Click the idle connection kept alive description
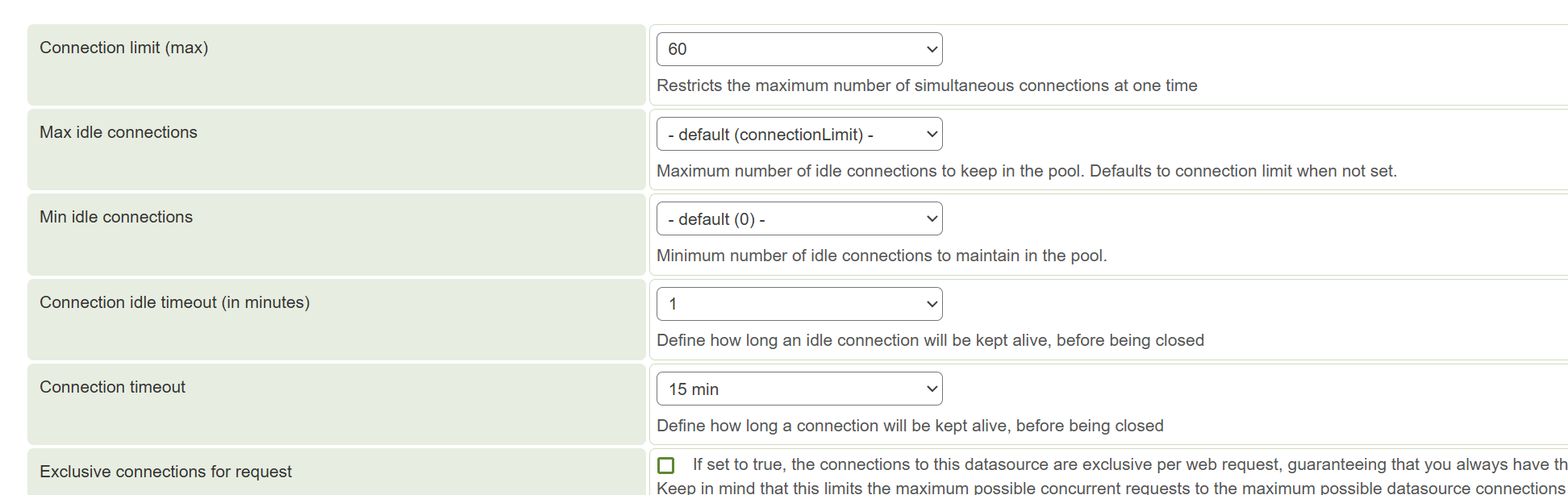Screen dimensions: 1568x495 (930, 340)
